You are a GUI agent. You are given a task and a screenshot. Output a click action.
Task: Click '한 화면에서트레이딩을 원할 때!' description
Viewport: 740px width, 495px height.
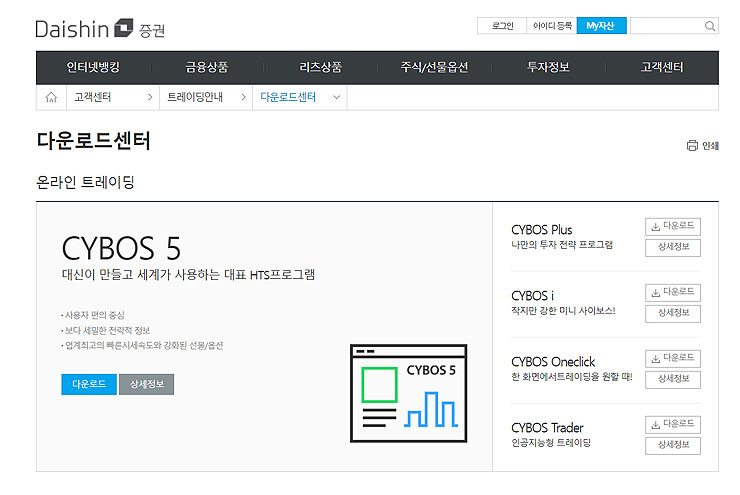pos(572,377)
